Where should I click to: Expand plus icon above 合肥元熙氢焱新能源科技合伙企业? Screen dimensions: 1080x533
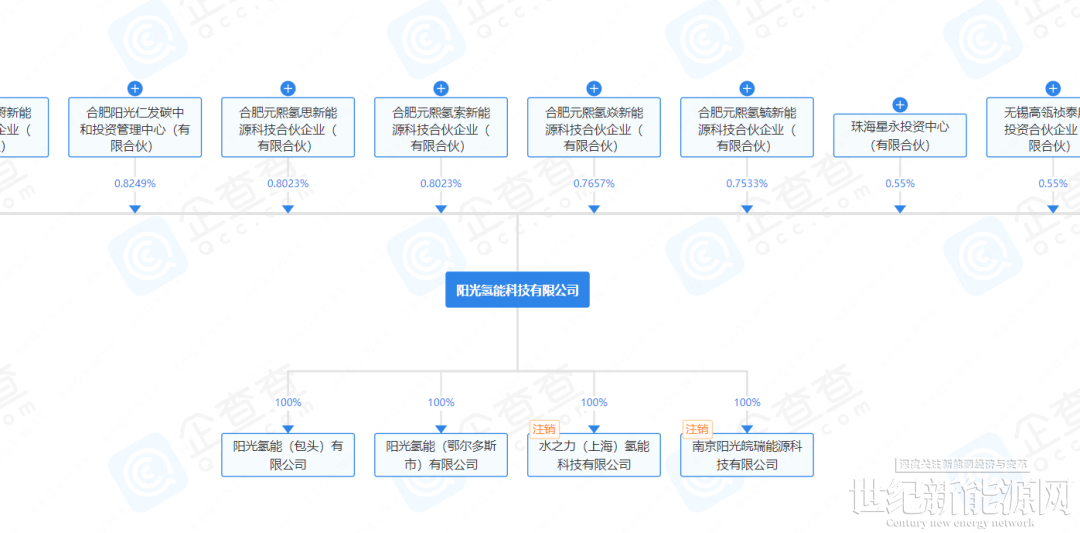594,88
